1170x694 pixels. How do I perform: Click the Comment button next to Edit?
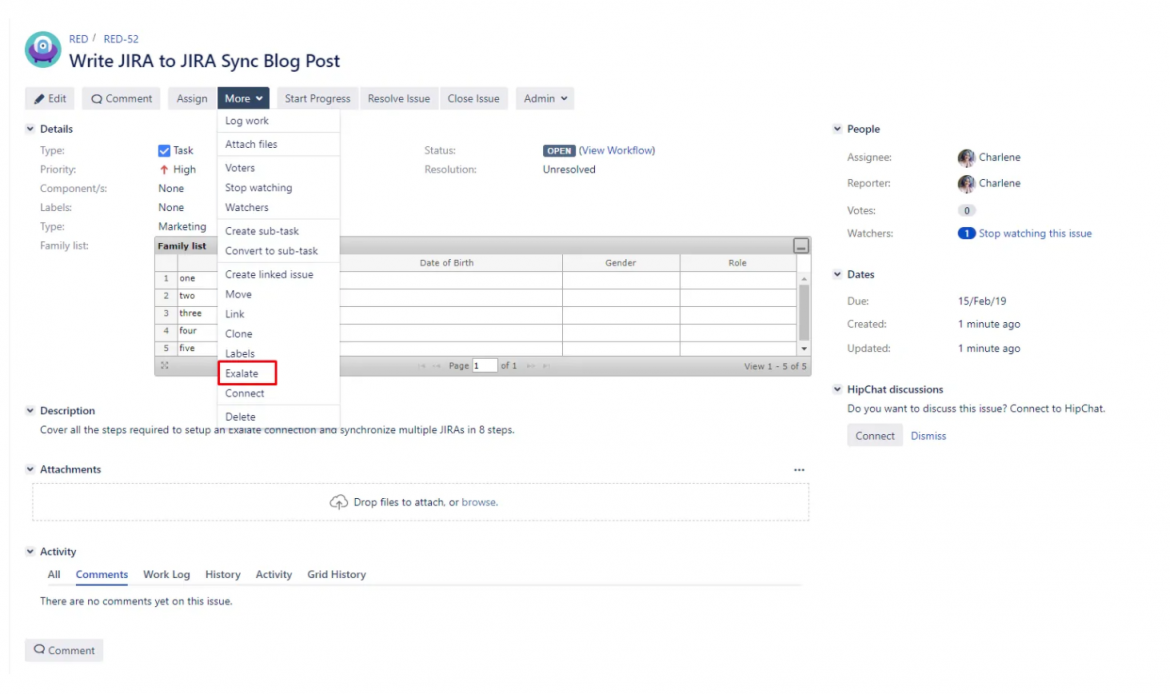pyautogui.click(x=122, y=99)
